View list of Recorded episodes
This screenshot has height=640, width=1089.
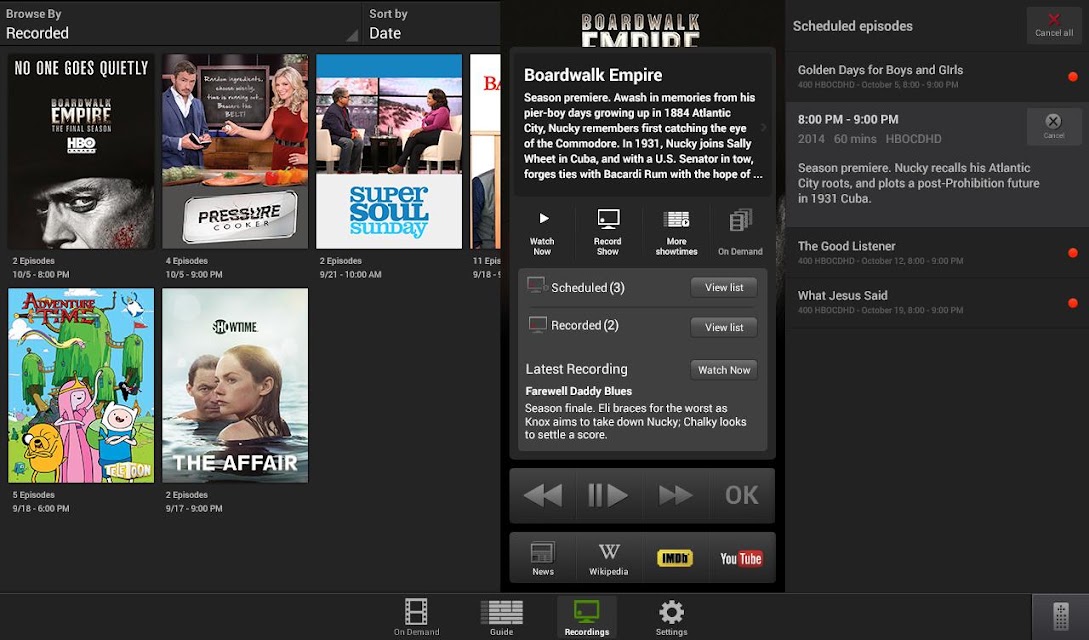pyautogui.click(x=724, y=327)
